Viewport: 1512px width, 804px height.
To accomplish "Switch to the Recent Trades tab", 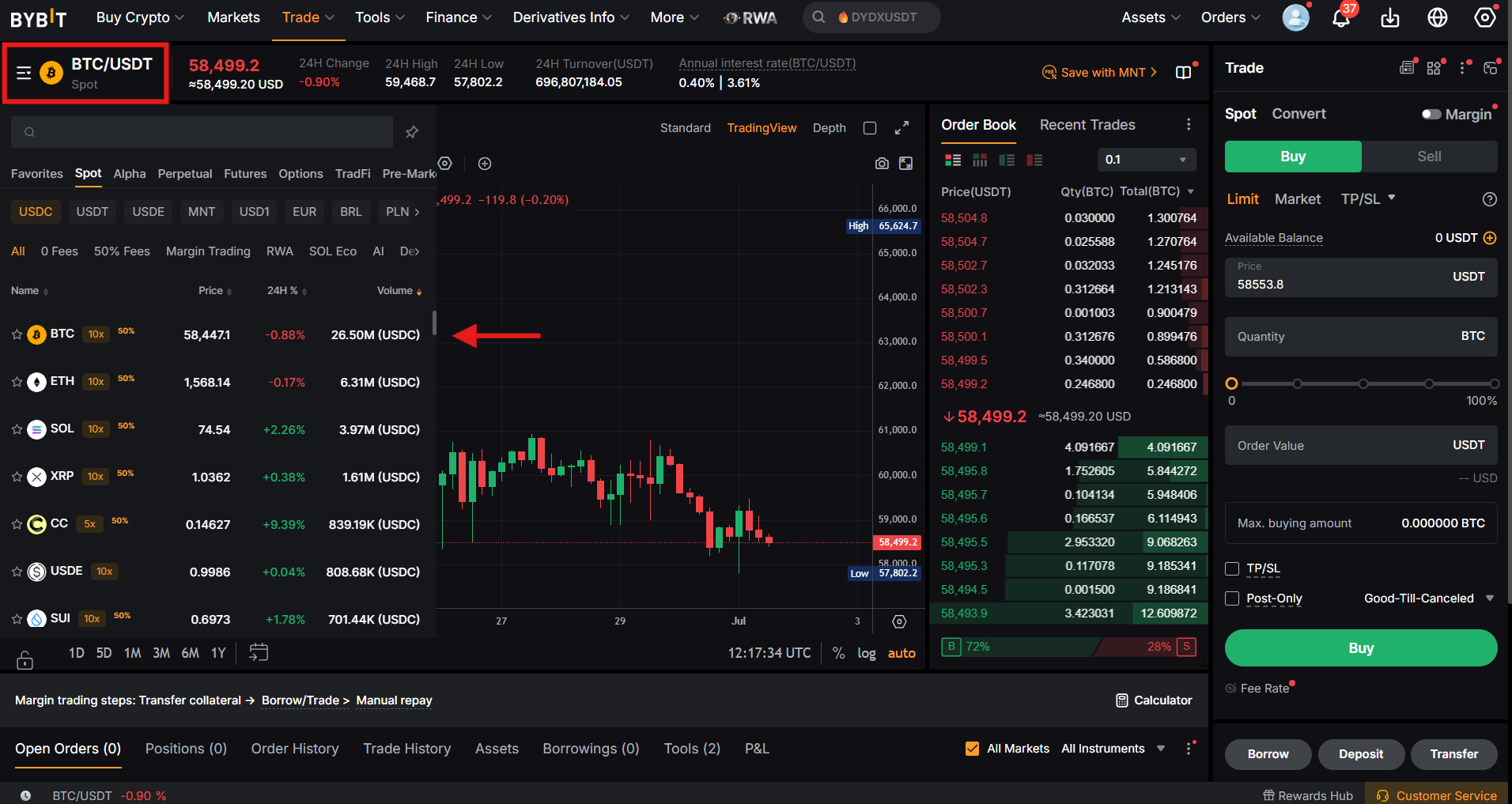I will pyautogui.click(x=1087, y=125).
